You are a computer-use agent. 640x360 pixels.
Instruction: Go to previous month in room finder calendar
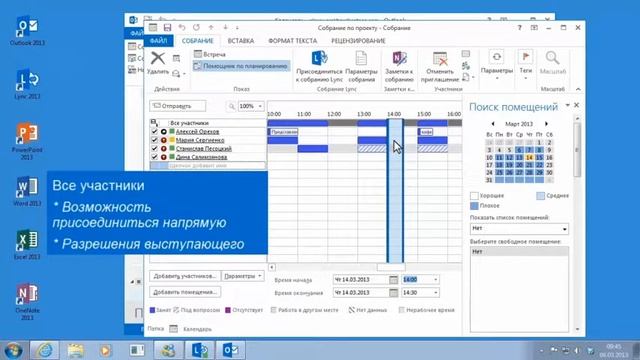tap(493, 124)
